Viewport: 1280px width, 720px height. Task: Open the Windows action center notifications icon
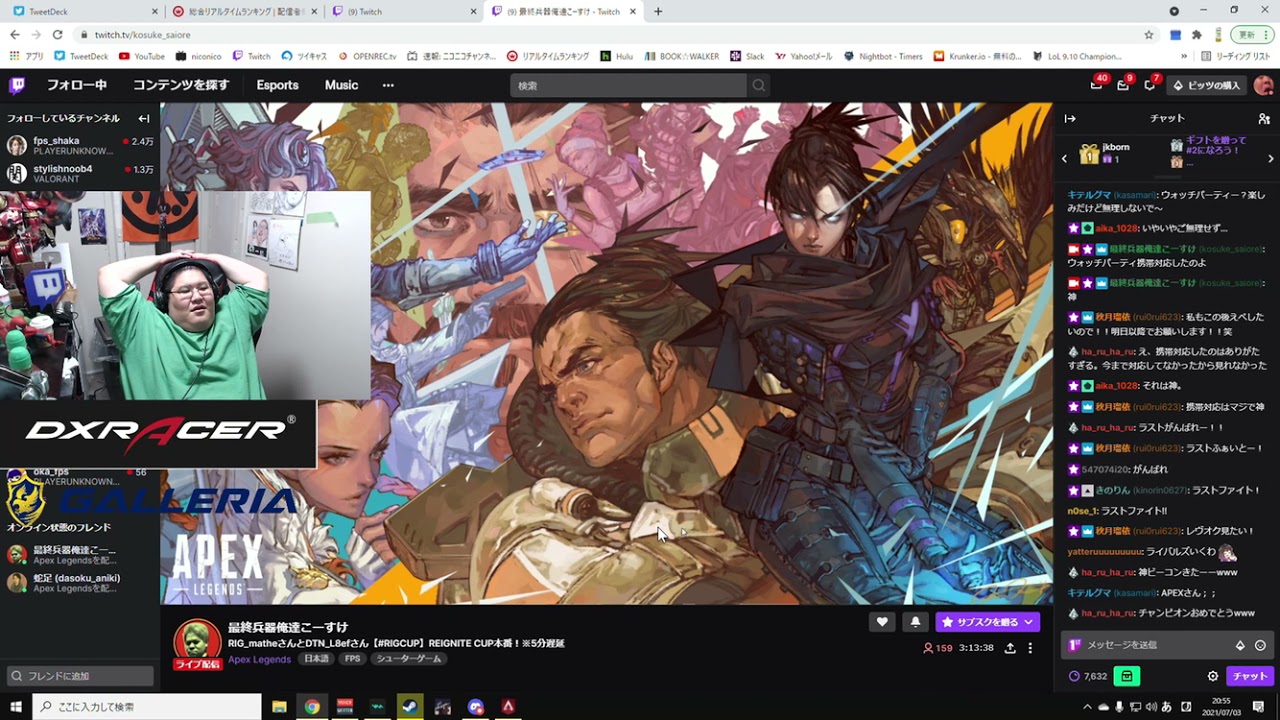(1258, 707)
